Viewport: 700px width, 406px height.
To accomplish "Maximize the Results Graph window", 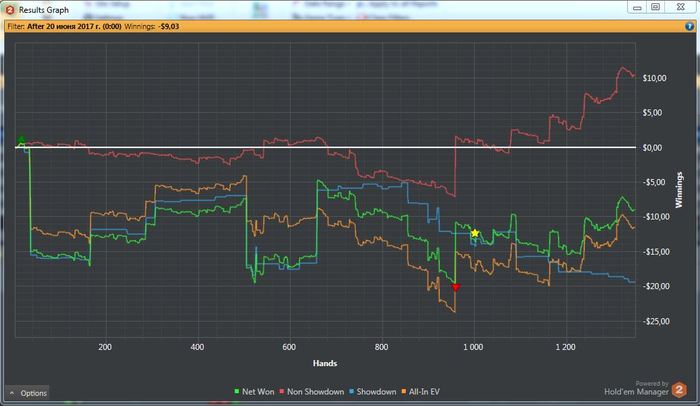I will pos(655,7).
